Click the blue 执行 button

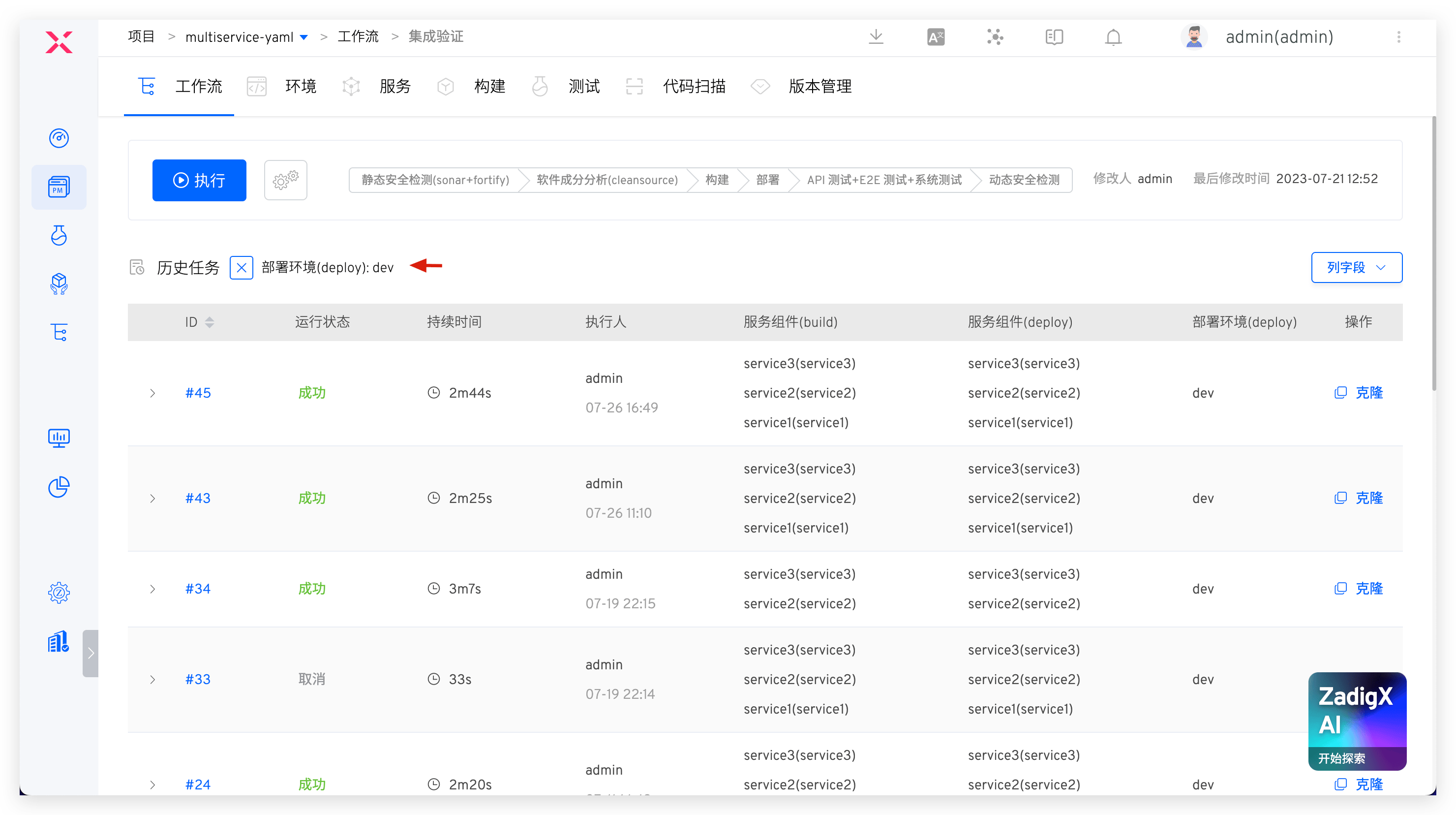coord(199,180)
